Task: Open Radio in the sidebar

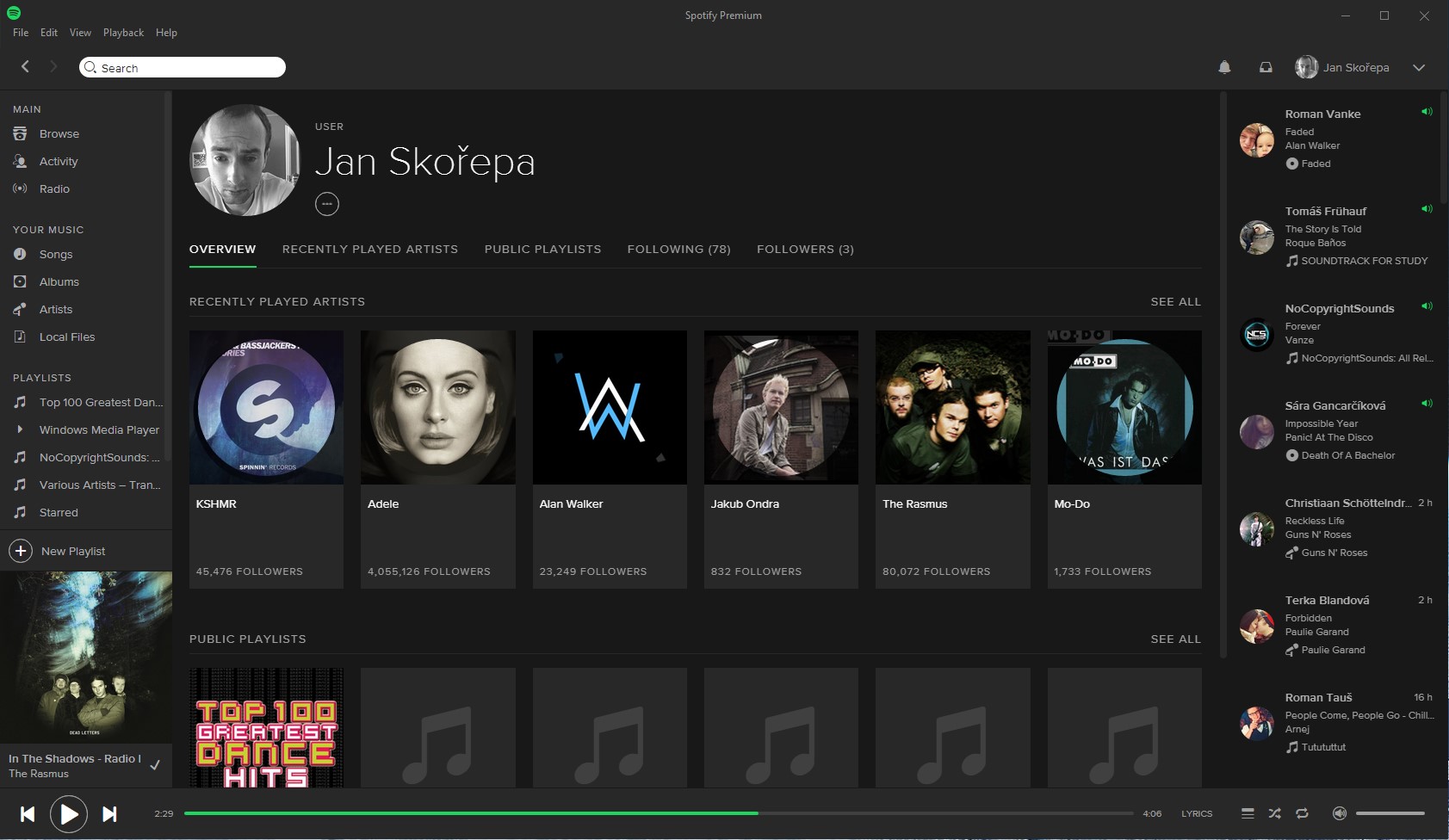Action: (54, 188)
